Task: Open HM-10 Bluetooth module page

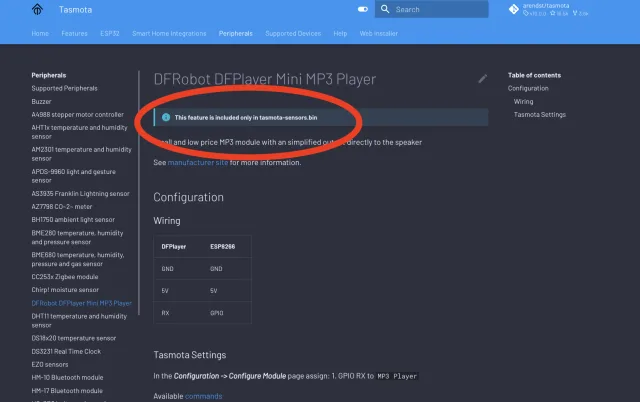Action: coord(67,378)
